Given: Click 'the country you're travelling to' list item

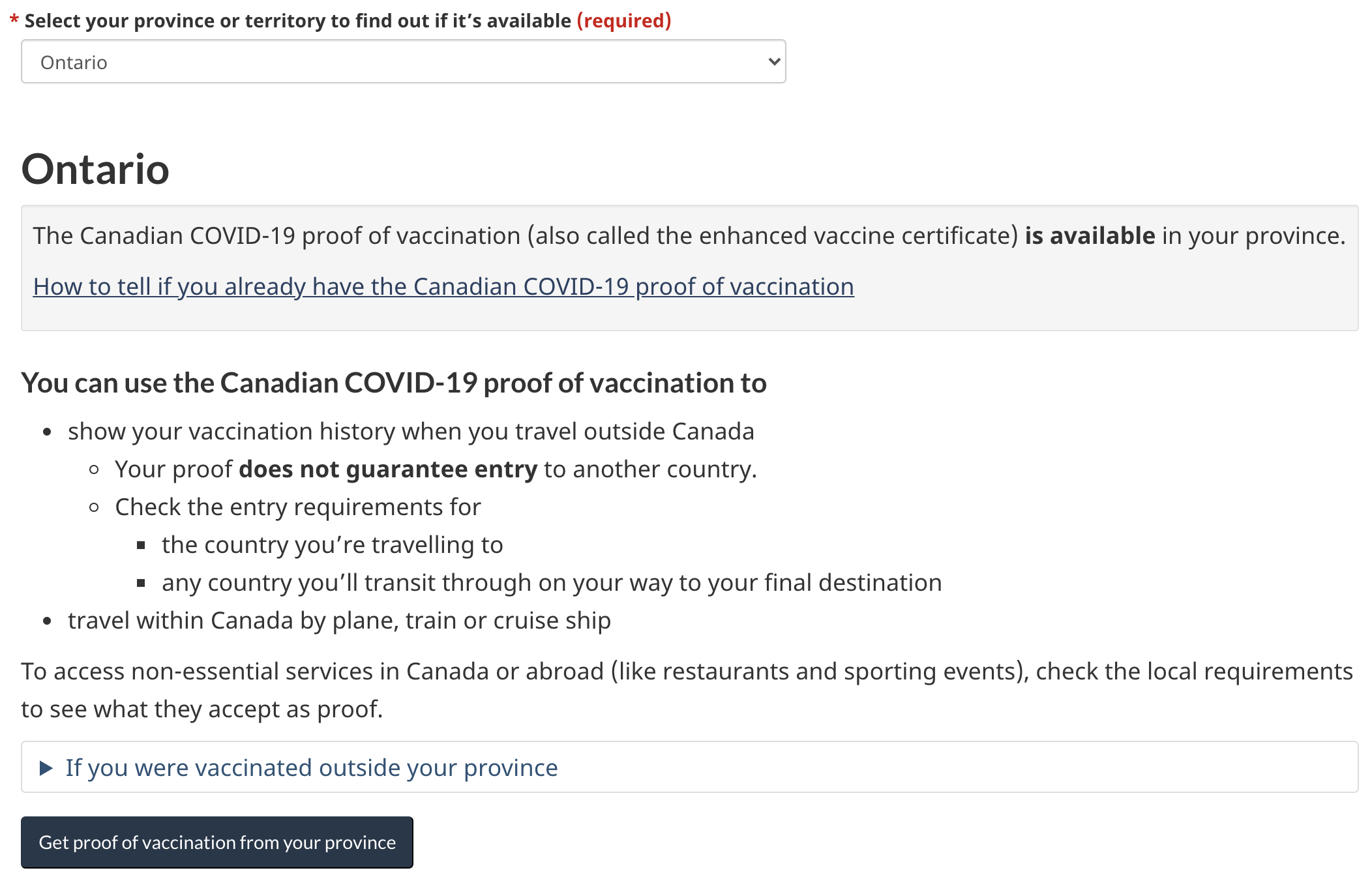Looking at the screenshot, I should click(332, 545).
